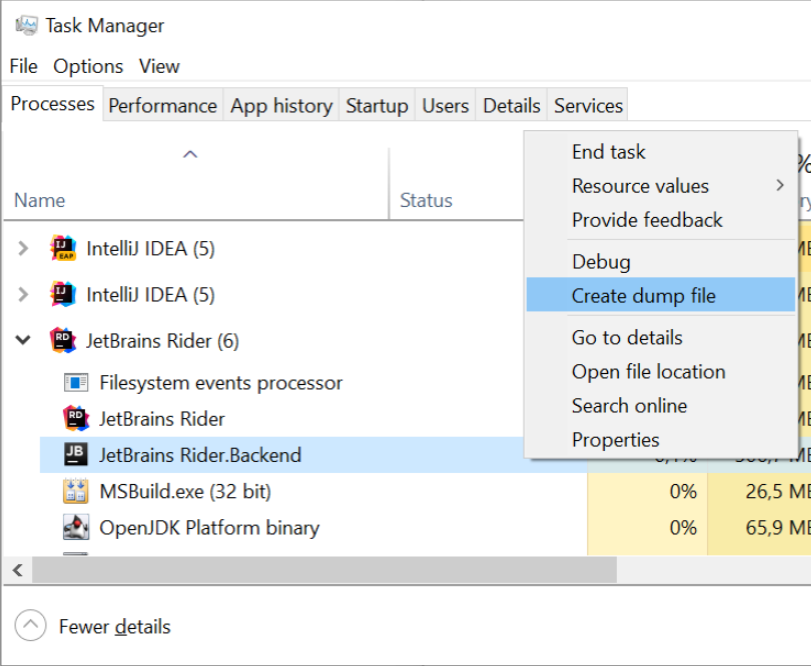
Task: Sort by the Status column header
Action: [426, 200]
